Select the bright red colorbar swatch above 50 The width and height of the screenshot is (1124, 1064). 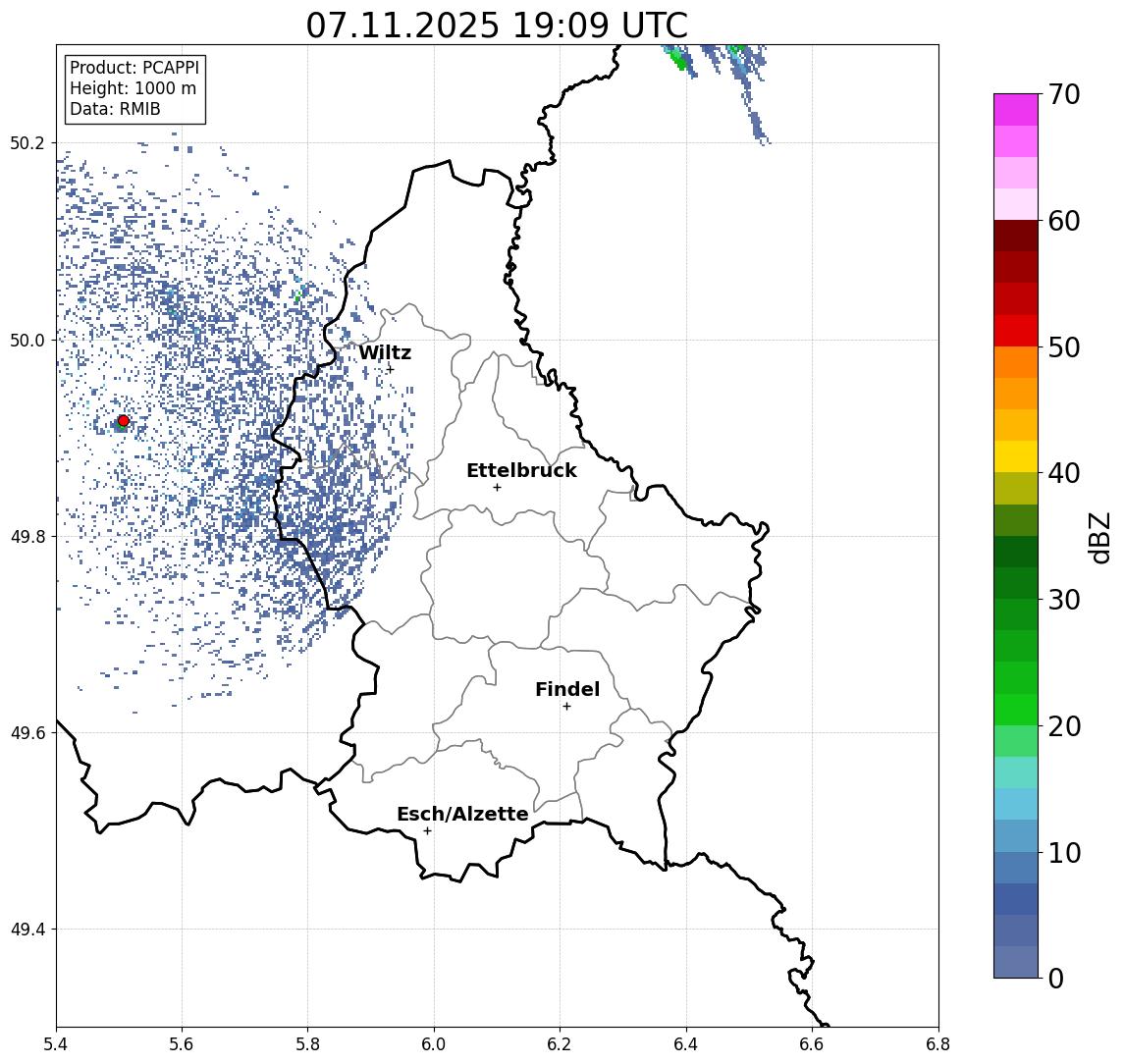point(1016,331)
